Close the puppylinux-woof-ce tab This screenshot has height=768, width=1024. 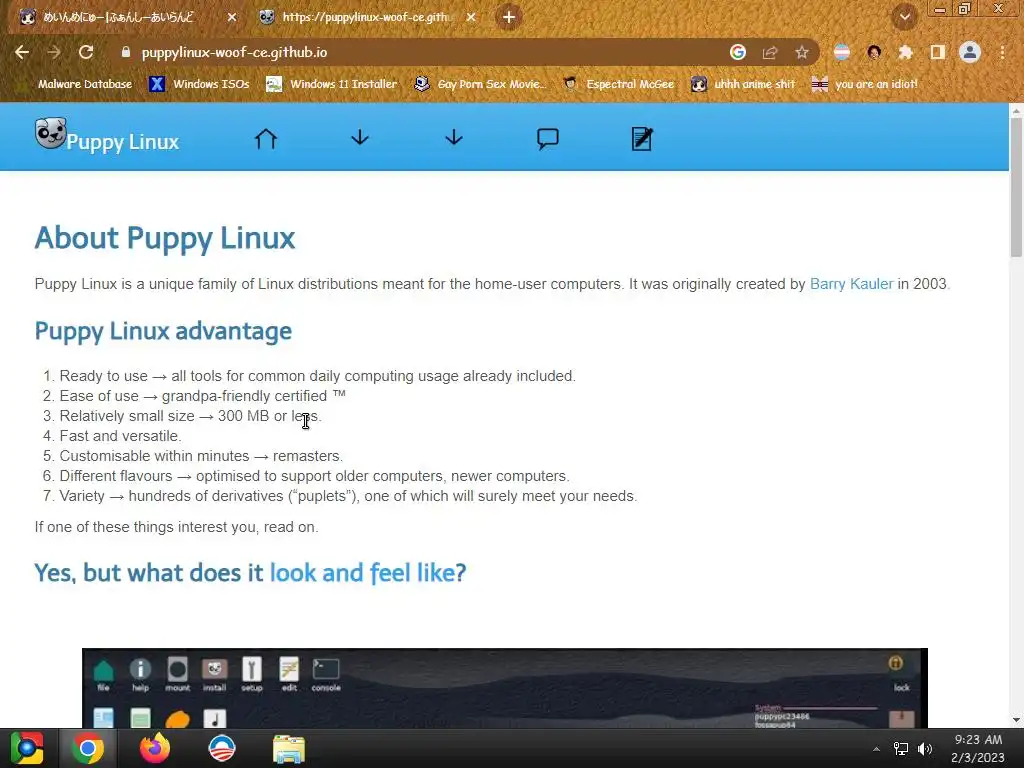click(x=471, y=17)
